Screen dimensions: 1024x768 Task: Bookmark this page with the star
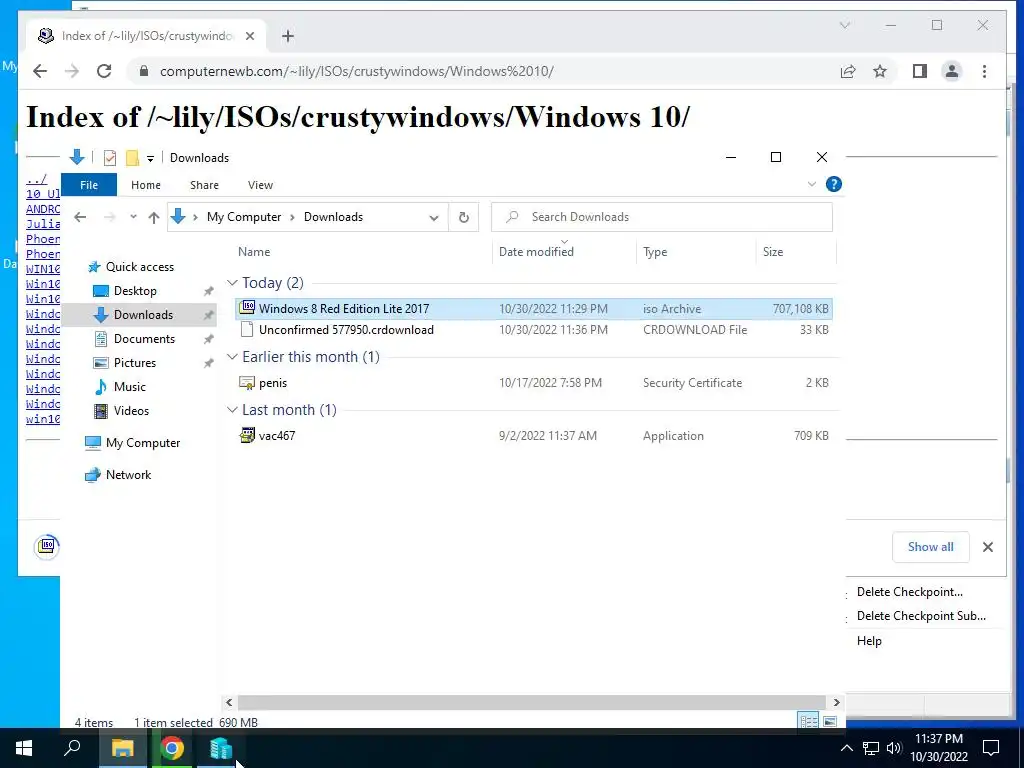click(x=880, y=71)
